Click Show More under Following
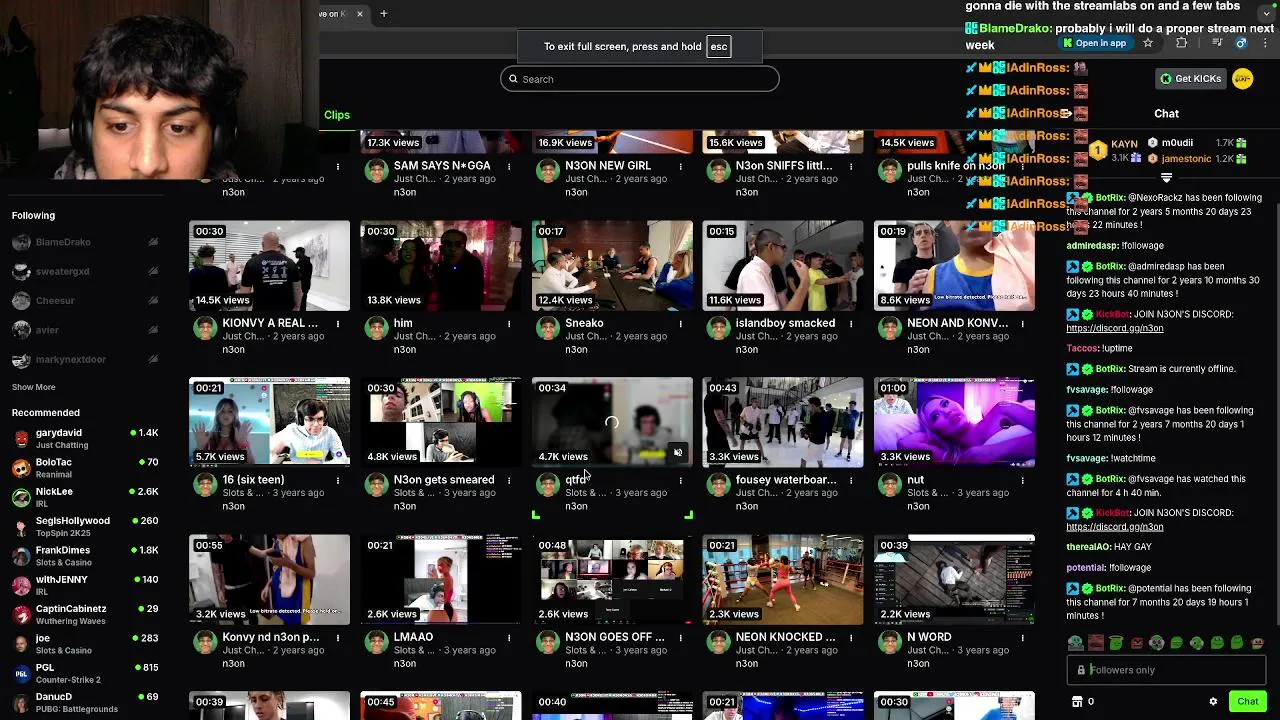This screenshot has width=1280, height=720. click(x=33, y=387)
